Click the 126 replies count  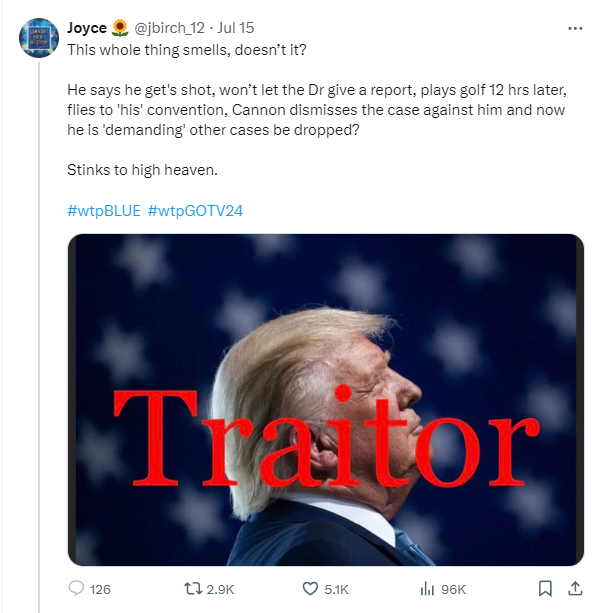click(100, 589)
